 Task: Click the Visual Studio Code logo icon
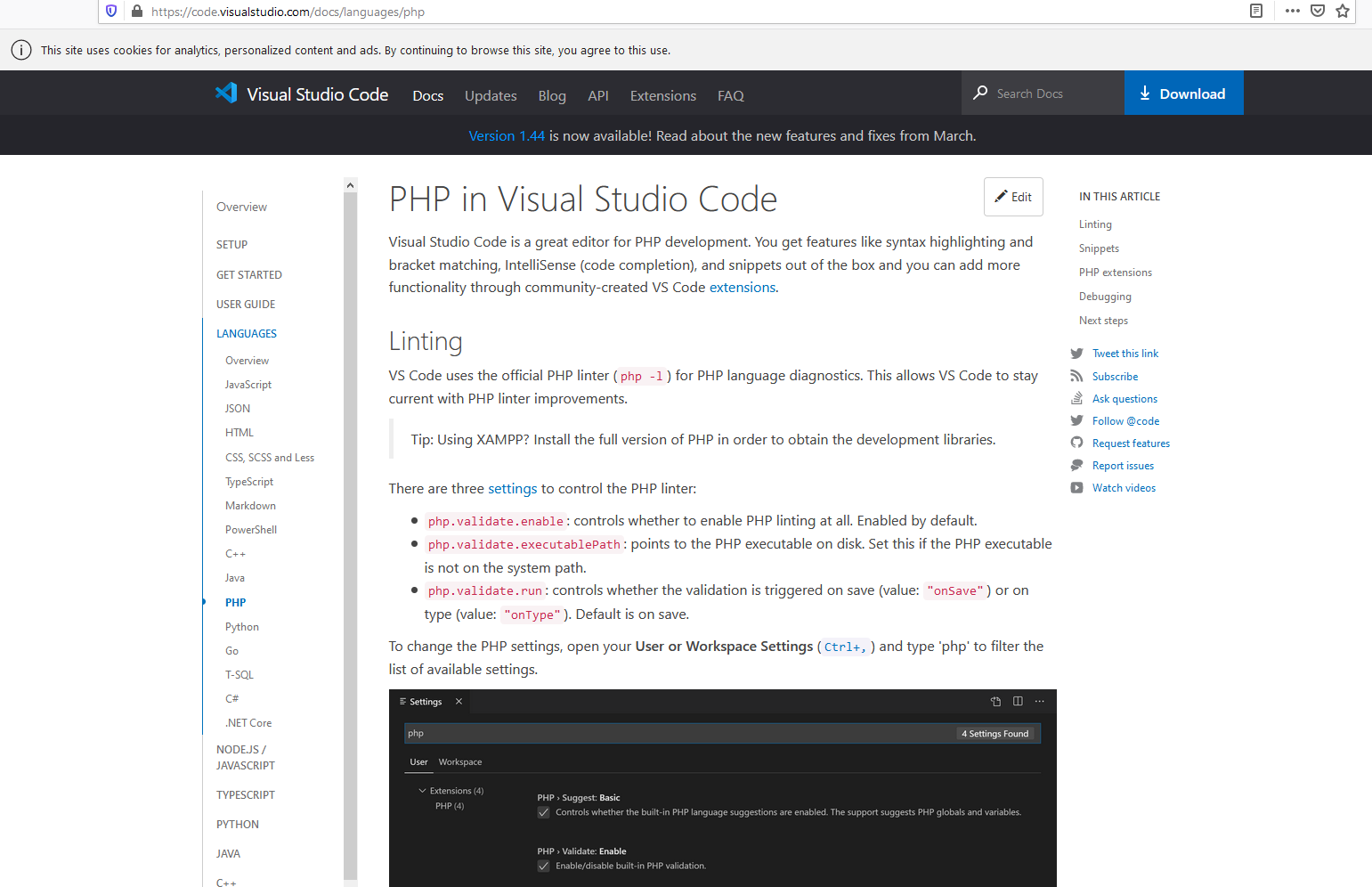point(226,93)
